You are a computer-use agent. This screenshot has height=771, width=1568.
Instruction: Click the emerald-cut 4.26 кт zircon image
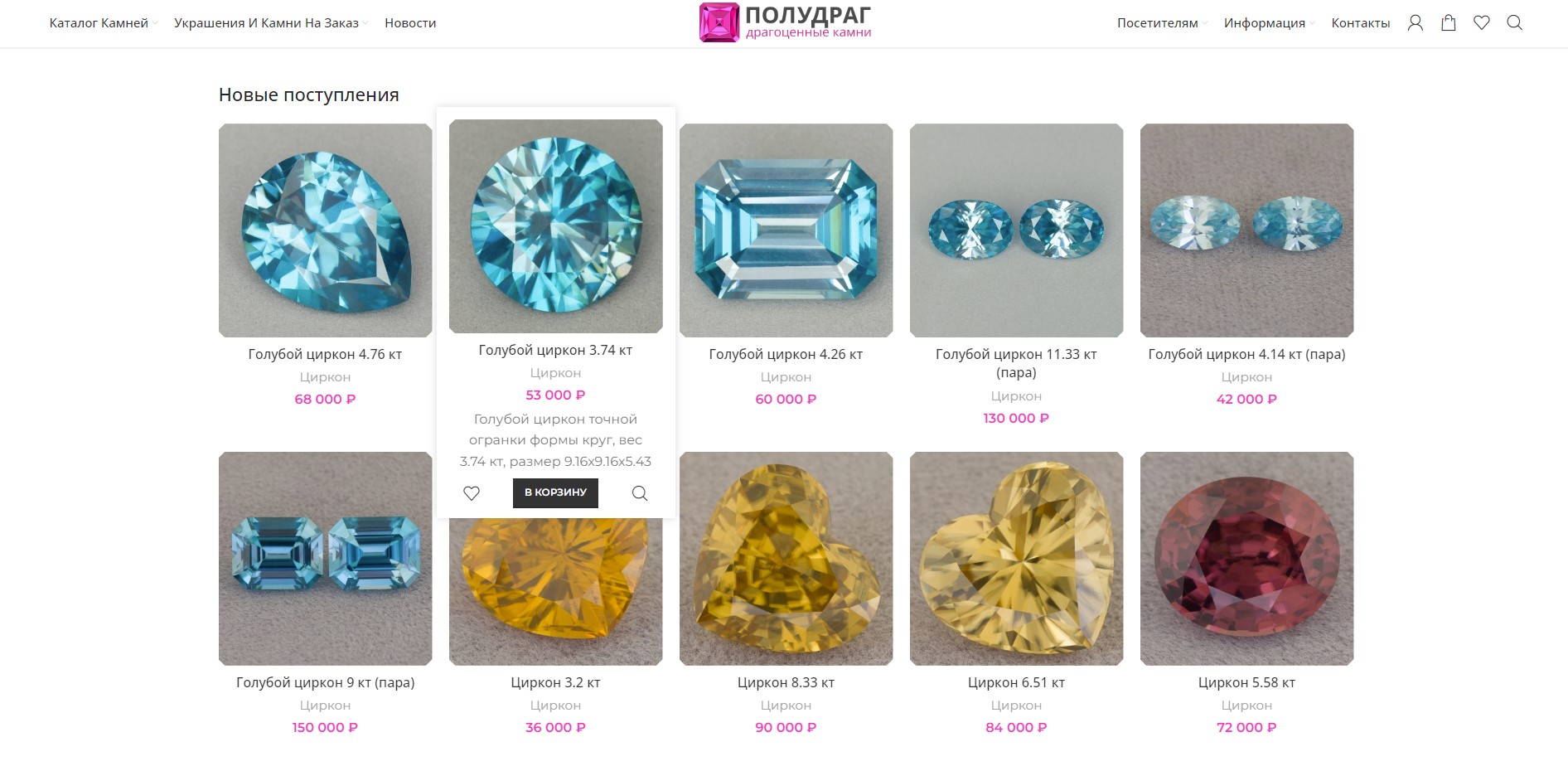786,230
